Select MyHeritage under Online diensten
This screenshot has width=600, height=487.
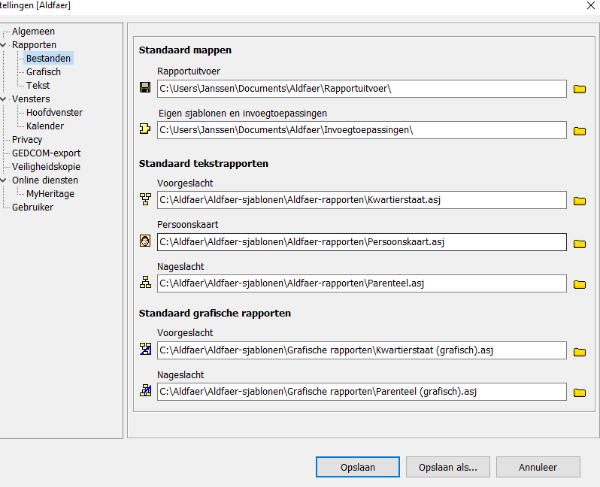point(50,194)
